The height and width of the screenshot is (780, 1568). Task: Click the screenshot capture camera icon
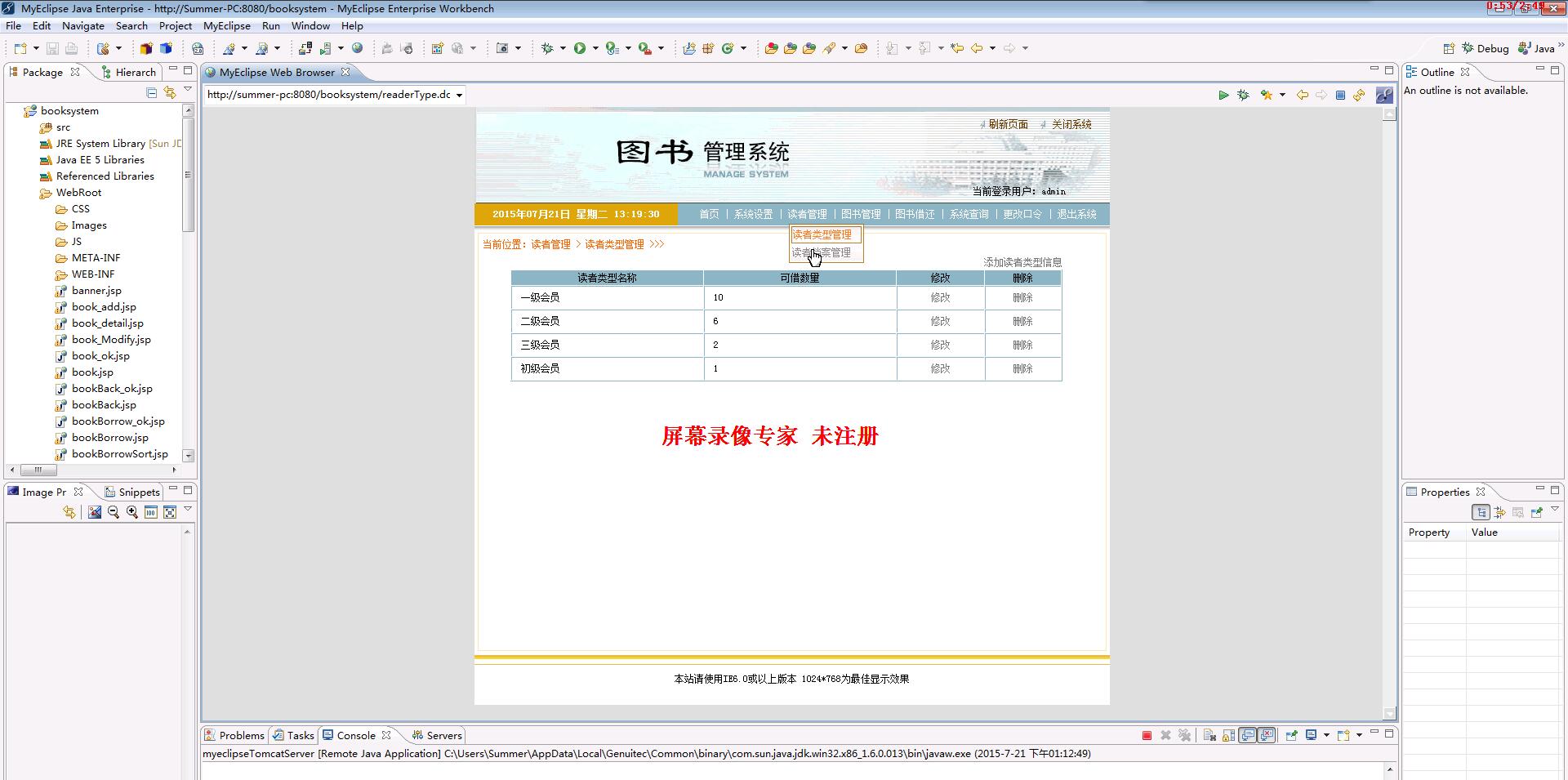tap(502, 48)
